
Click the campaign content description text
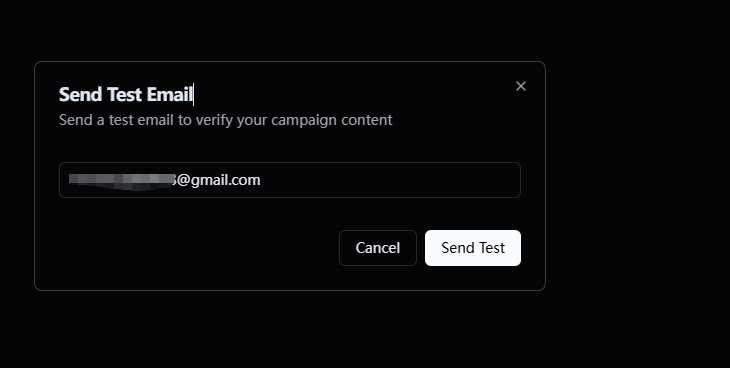225,120
